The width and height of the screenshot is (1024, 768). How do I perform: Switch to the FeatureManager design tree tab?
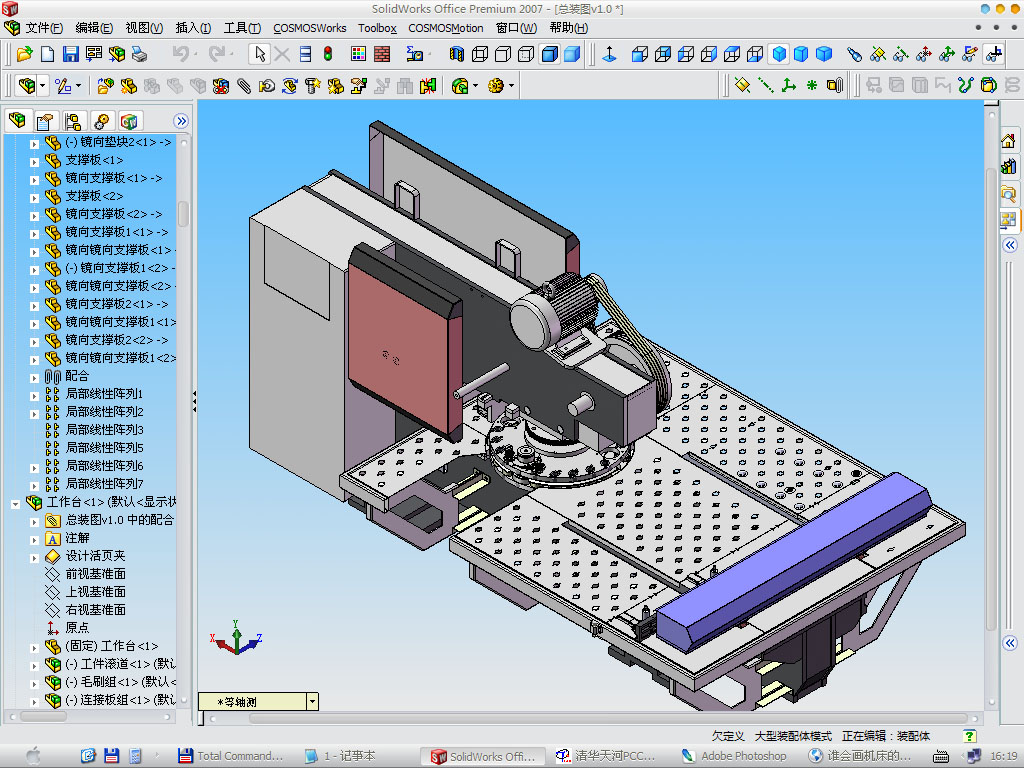pos(18,121)
